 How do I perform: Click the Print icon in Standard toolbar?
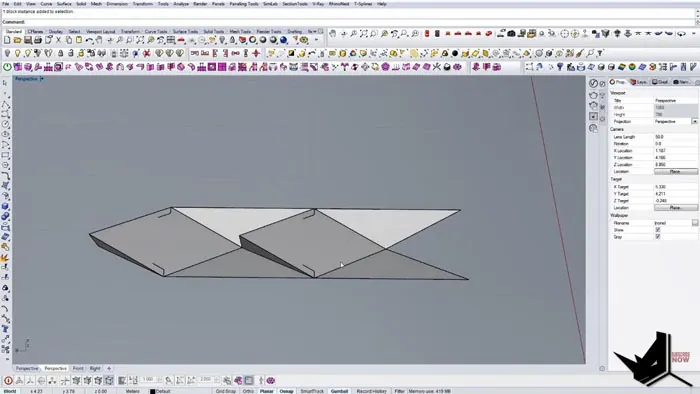coord(38,41)
